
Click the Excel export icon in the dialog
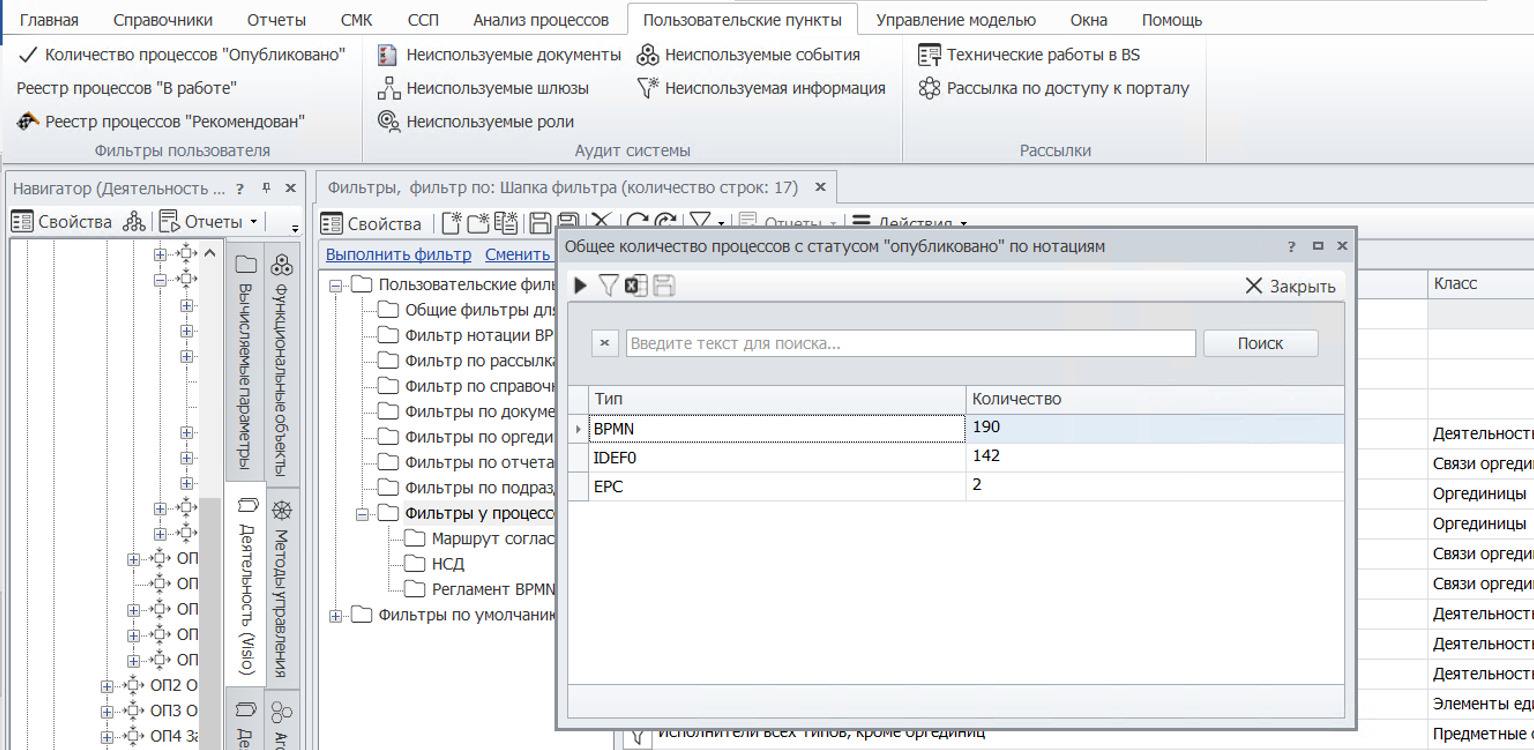635,286
